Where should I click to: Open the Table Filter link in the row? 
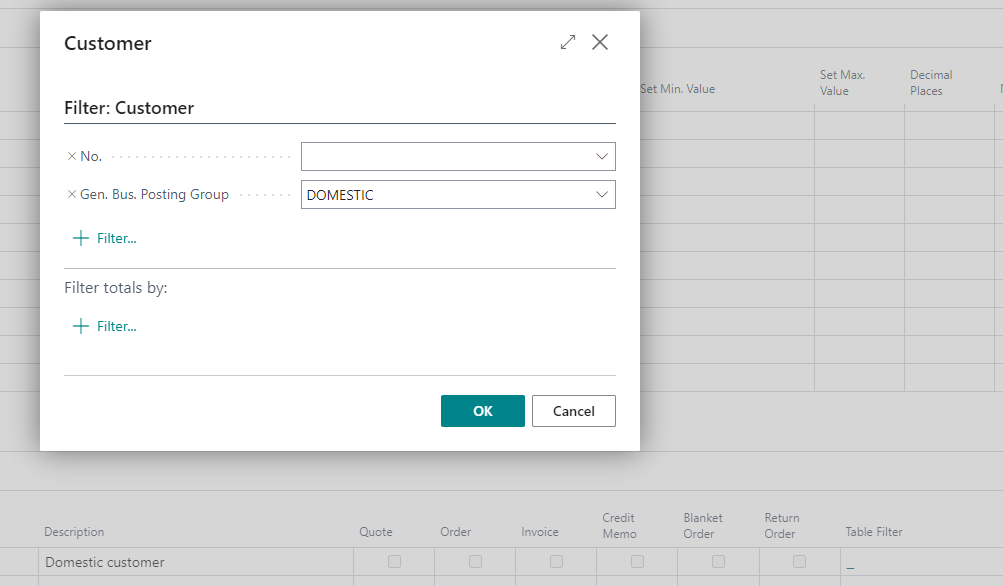pos(850,564)
